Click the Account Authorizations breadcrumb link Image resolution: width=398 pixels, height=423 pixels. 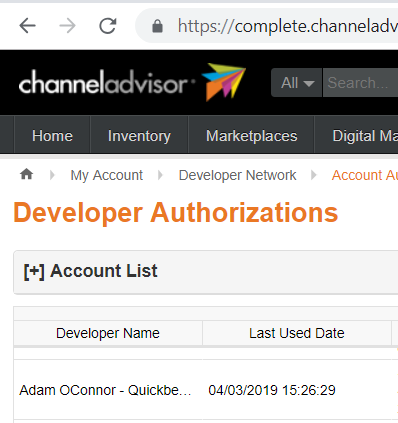click(x=365, y=175)
